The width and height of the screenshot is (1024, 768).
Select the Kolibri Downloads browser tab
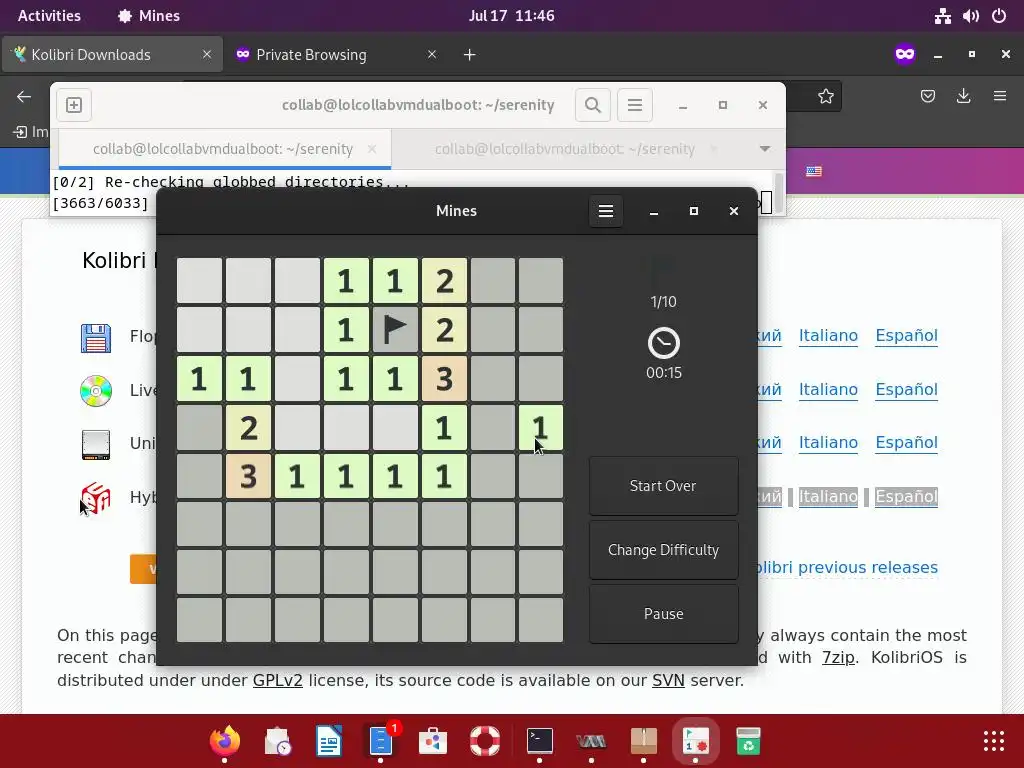tap(112, 55)
